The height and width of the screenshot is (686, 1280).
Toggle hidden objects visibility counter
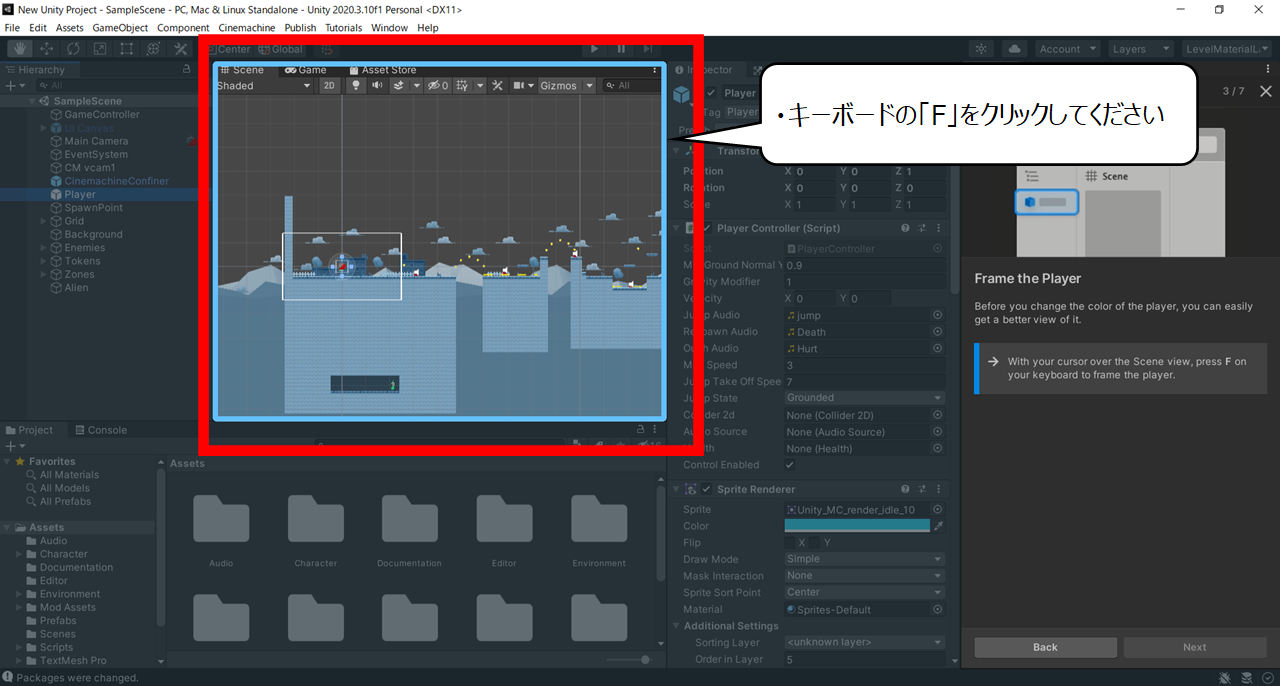pos(438,86)
